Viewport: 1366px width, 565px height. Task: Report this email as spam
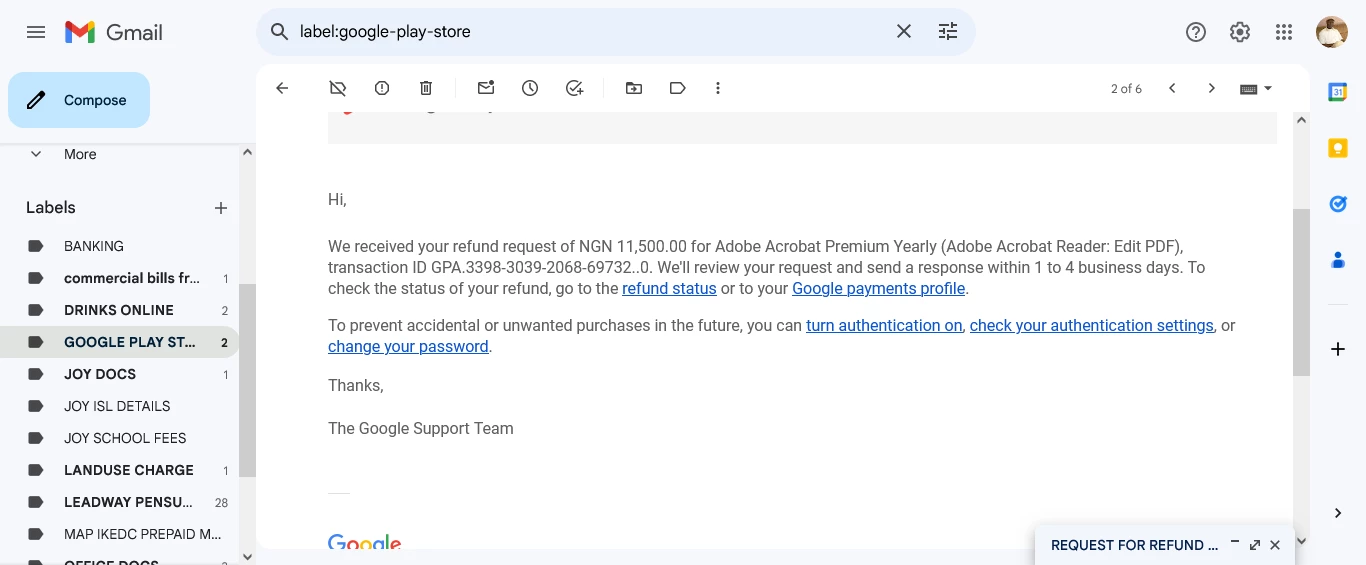[382, 88]
